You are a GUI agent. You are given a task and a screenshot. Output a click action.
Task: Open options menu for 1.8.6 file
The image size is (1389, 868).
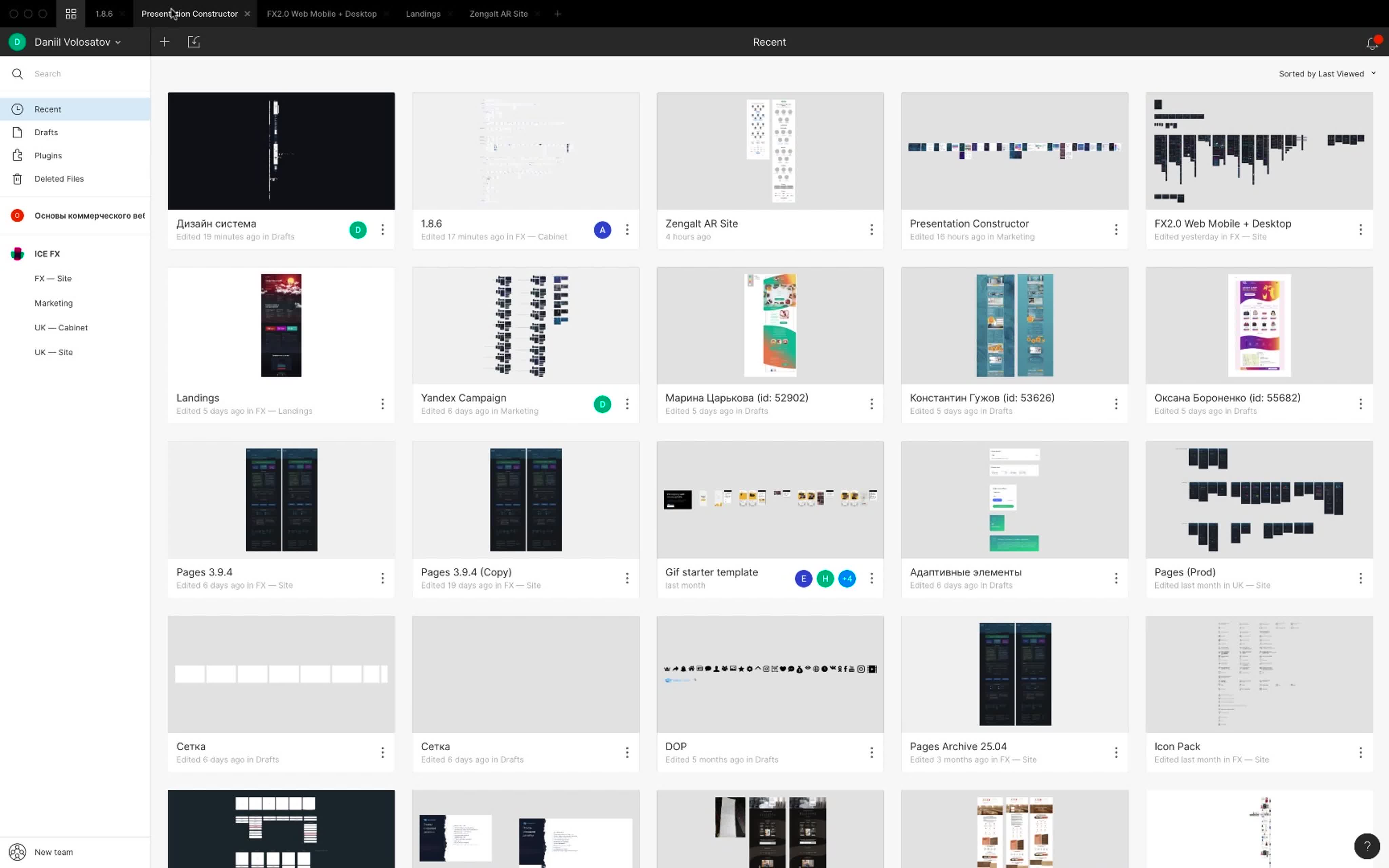pyautogui.click(x=627, y=230)
